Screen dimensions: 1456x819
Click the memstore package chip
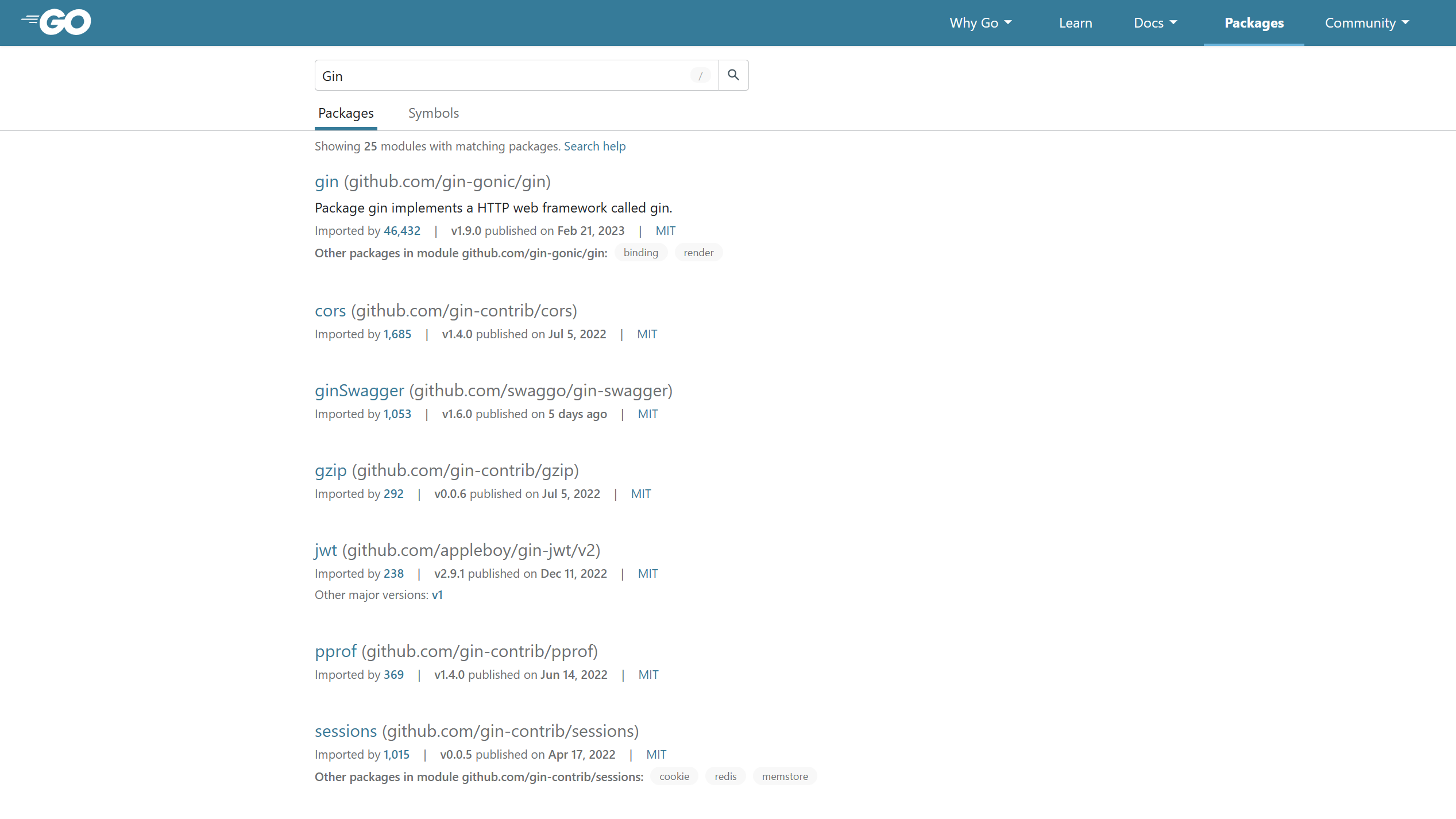point(785,776)
